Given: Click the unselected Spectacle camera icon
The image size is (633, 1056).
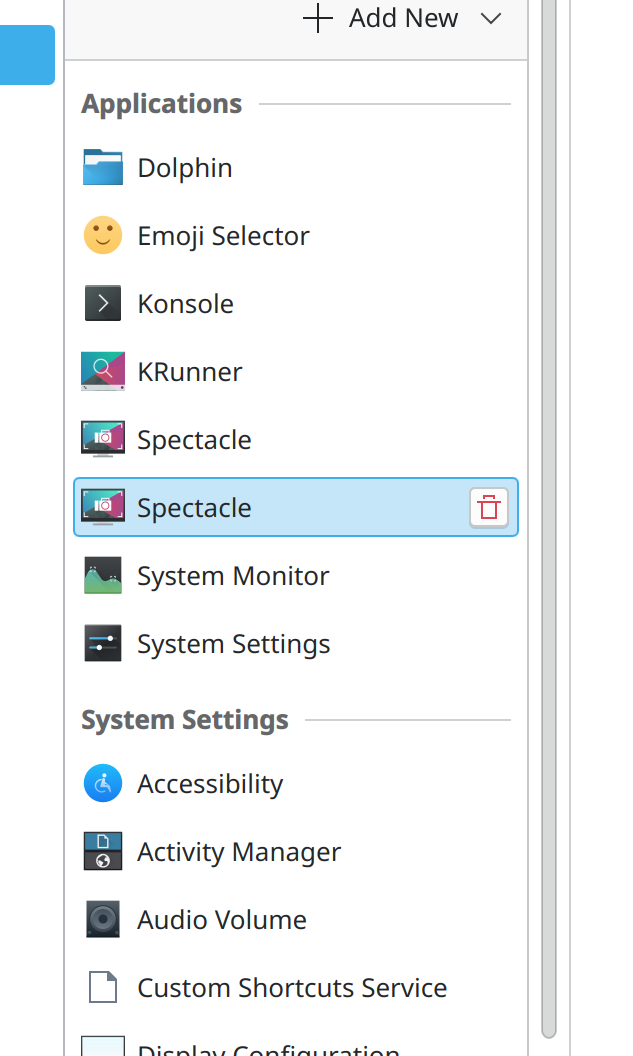Looking at the screenshot, I should [x=102, y=439].
